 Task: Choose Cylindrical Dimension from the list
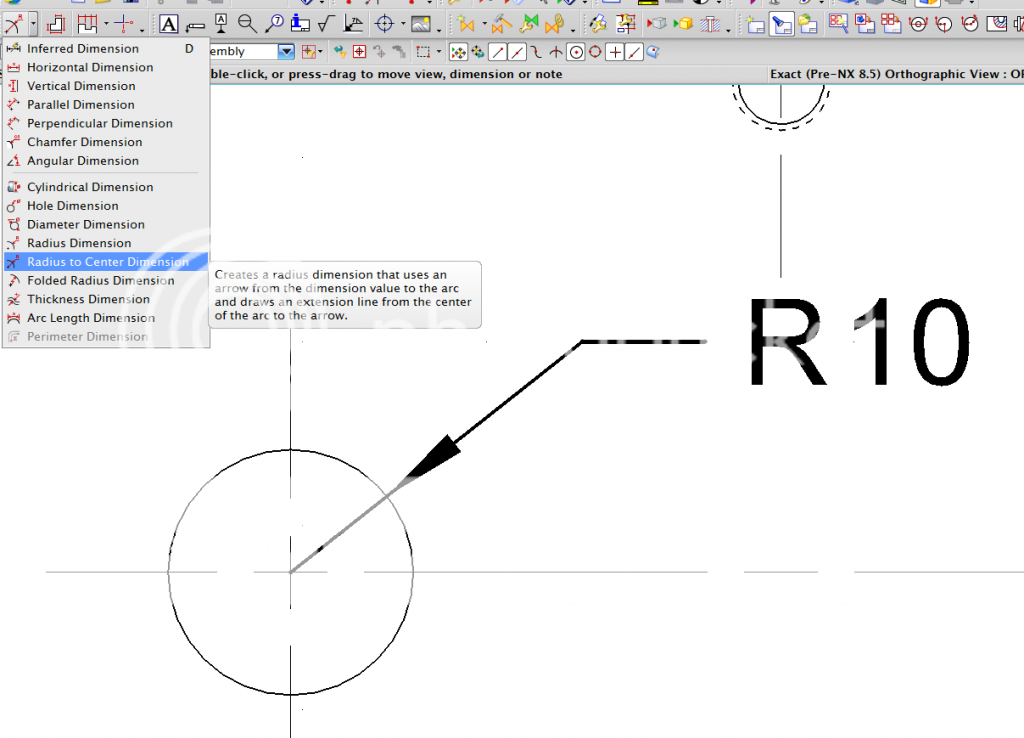[106, 187]
